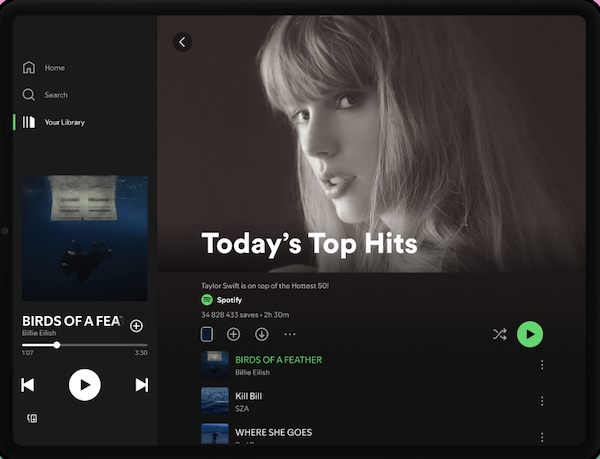Open the Birds of a Feather track thumbnail
Image resolution: width=600 pixels, height=459 pixels.
coord(215,365)
